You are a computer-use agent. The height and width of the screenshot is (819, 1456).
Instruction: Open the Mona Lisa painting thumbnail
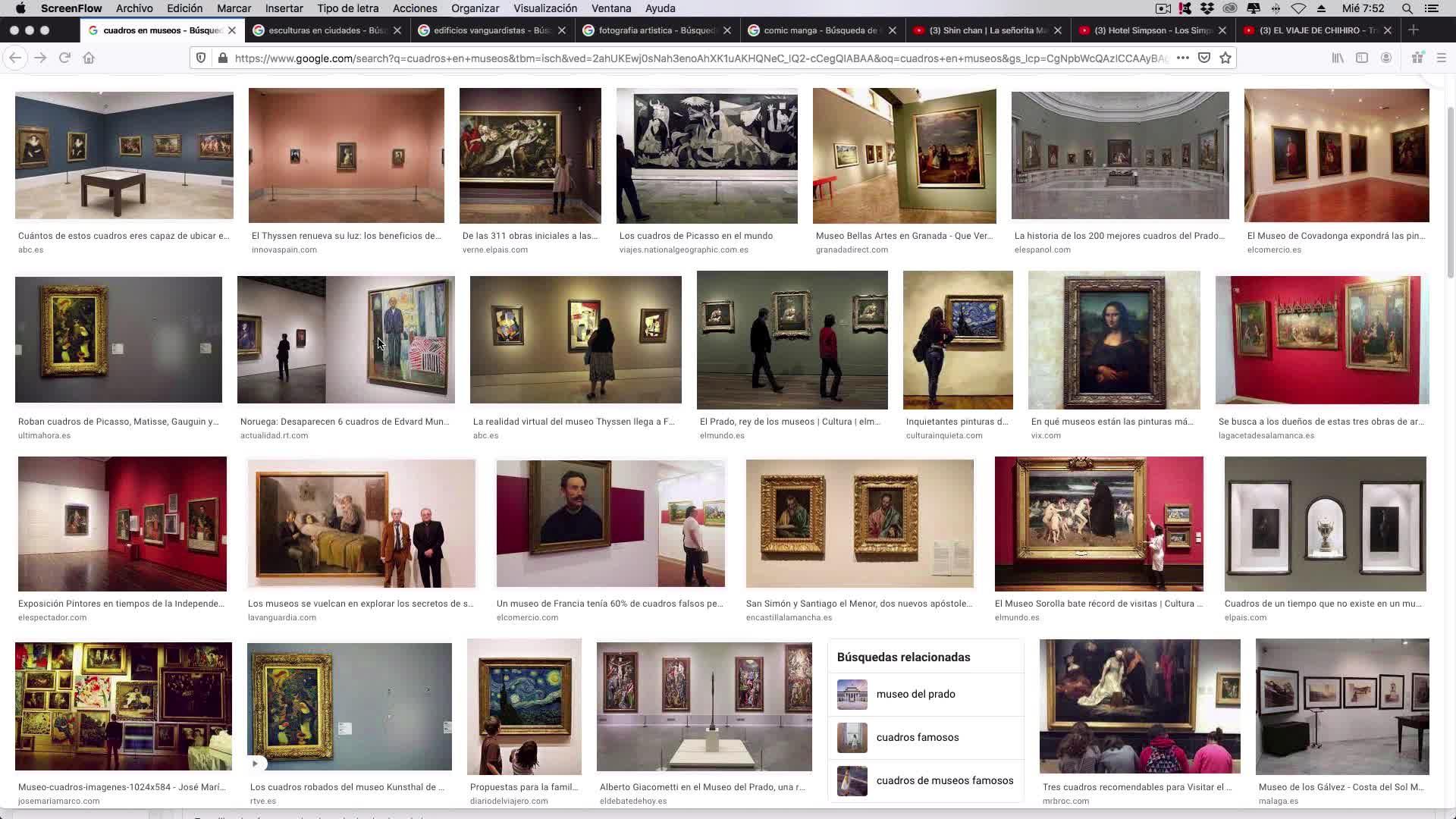(1113, 340)
